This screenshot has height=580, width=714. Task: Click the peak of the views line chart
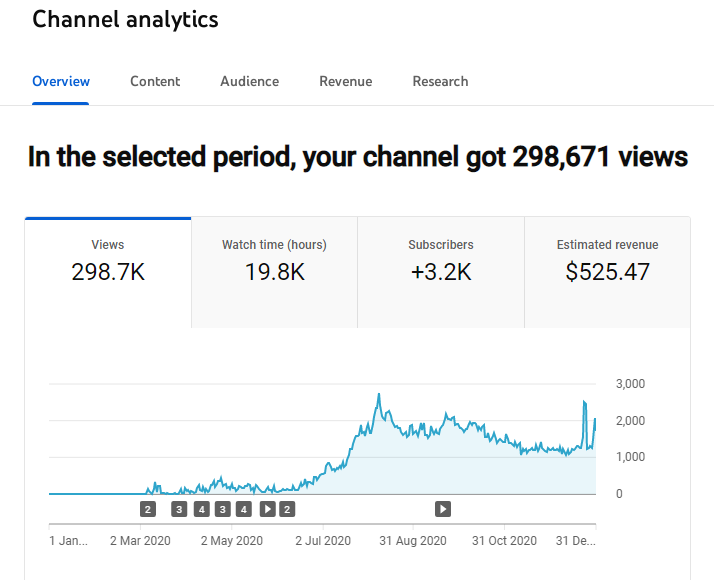click(379, 395)
